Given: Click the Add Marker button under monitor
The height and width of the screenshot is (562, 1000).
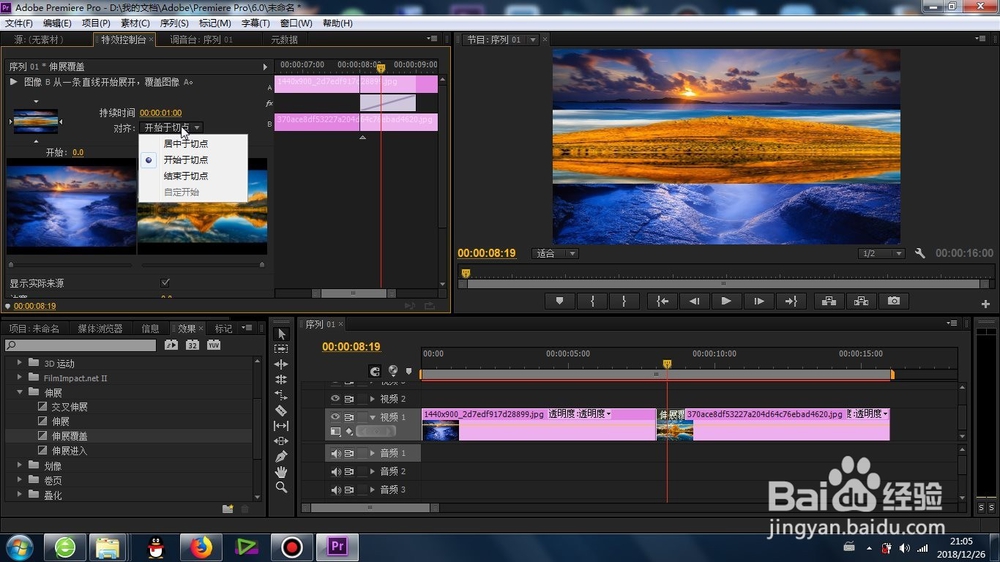Looking at the screenshot, I should 559,301.
